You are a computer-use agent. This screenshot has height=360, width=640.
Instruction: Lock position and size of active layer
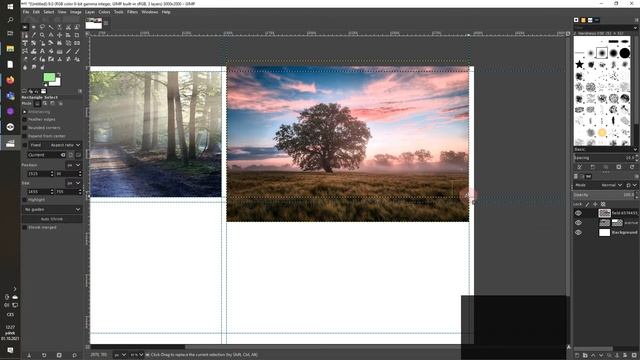tap(595, 204)
